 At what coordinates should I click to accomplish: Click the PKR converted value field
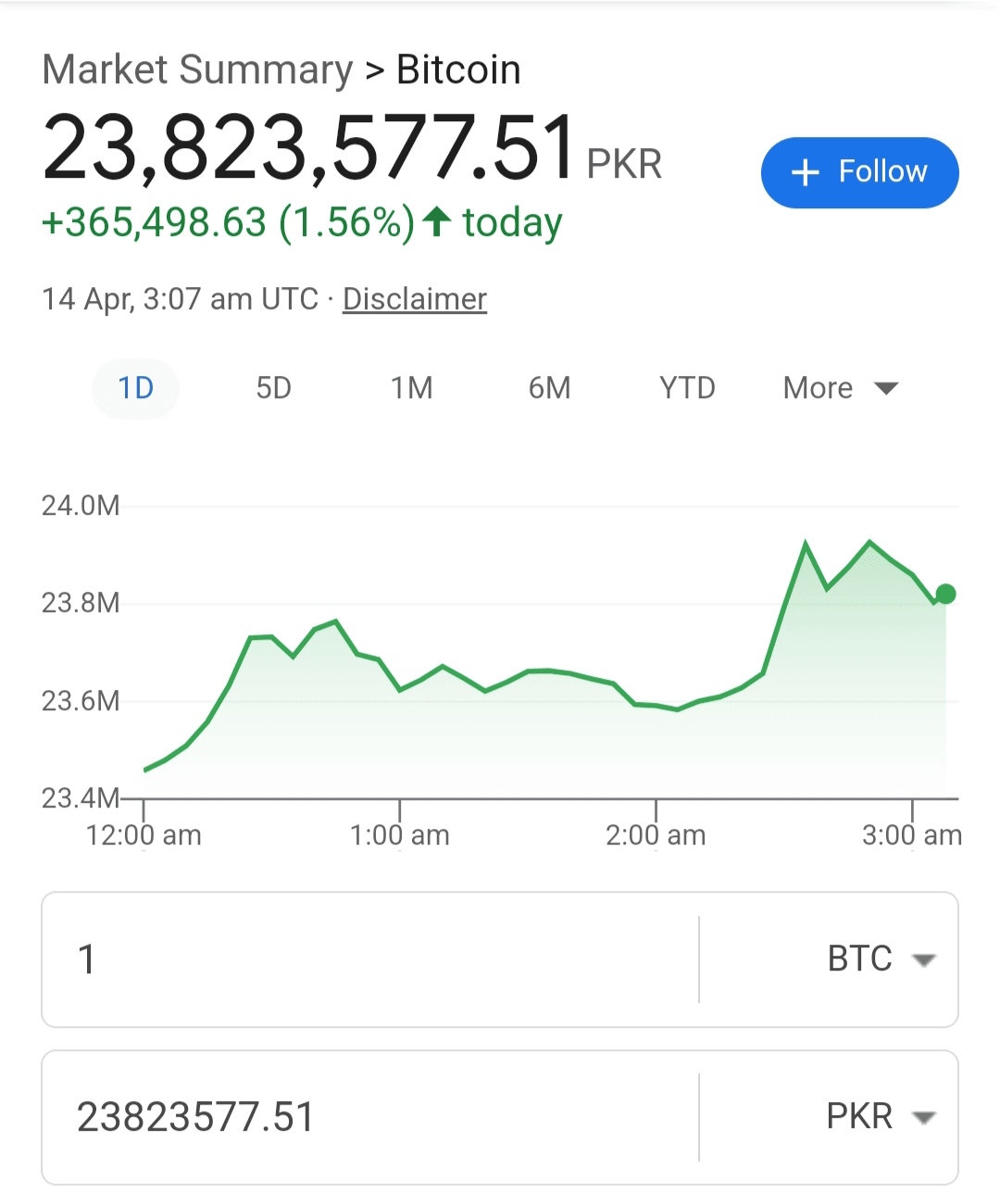coord(370,1117)
